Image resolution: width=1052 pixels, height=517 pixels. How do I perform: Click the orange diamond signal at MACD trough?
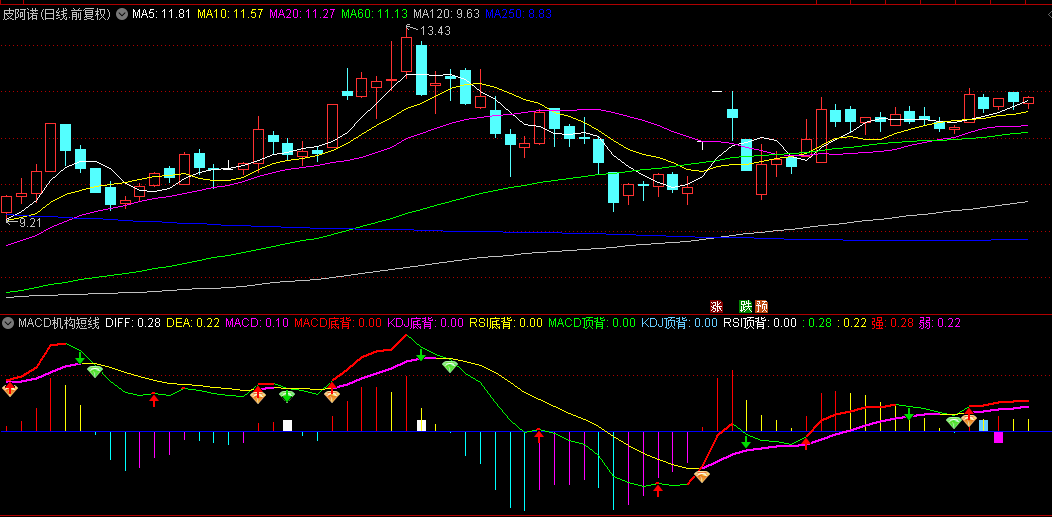click(702, 476)
